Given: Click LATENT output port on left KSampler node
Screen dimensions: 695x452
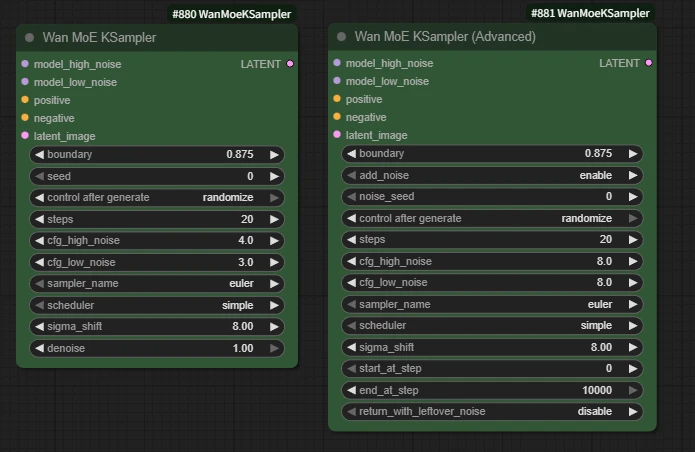Looking at the screenshot, I should [290, 64].
